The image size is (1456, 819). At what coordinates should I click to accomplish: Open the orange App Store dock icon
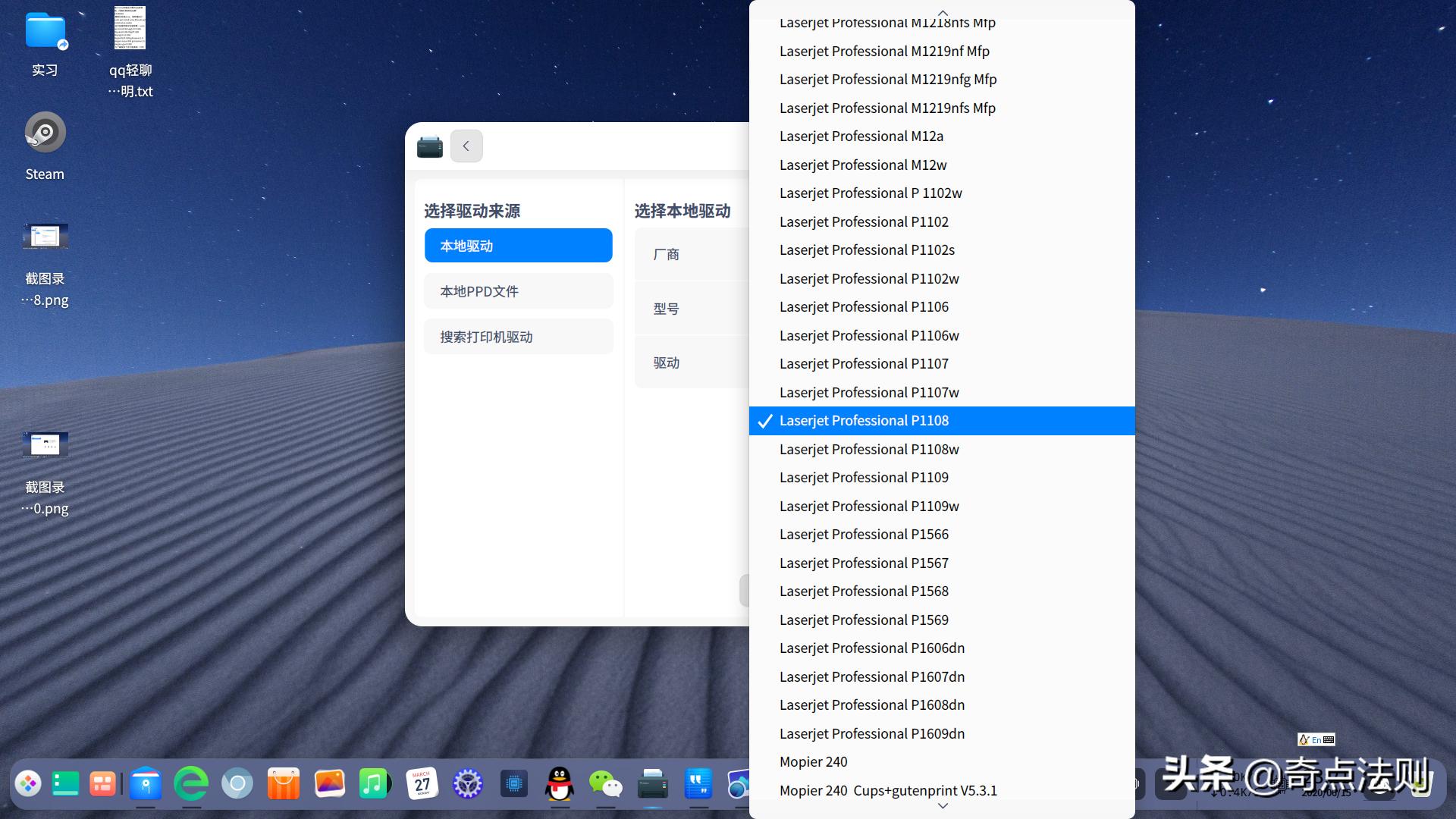(x=283, y=784)
